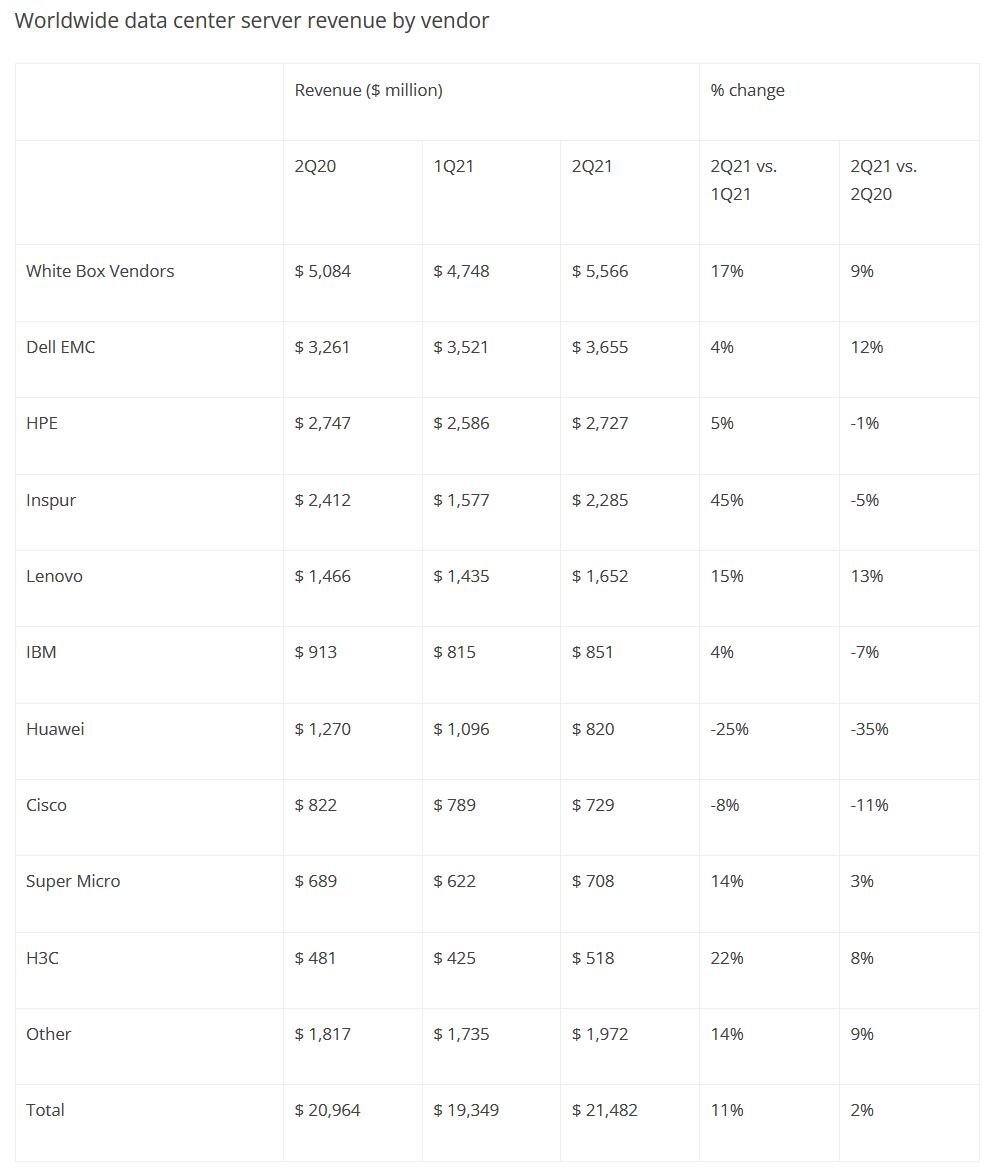Viewport: 995px width, 1171px height.
Task: Select the '2Q21 vs. 1Q21' column header
Action: pos(743,180)
